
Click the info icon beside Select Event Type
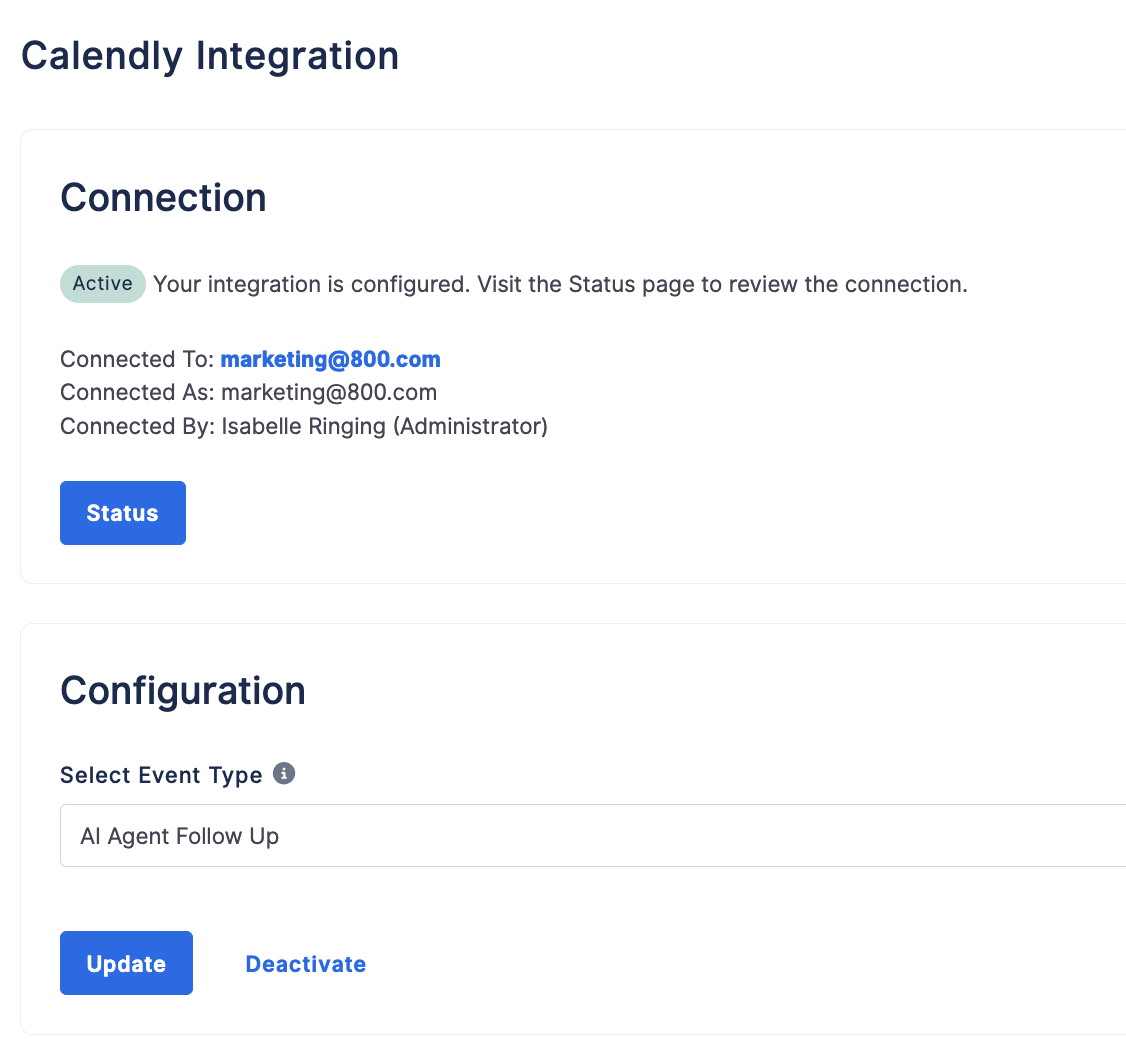(x=284, y=773)
